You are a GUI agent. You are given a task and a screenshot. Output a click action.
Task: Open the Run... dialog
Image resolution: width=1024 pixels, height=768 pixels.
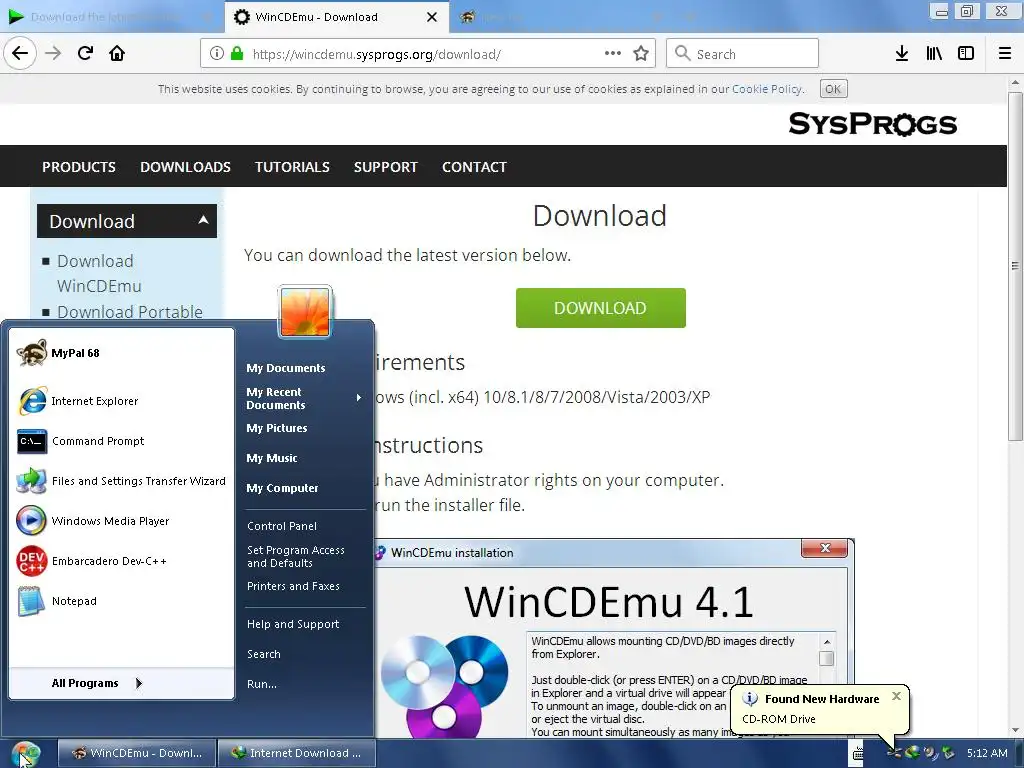(262, 684)
